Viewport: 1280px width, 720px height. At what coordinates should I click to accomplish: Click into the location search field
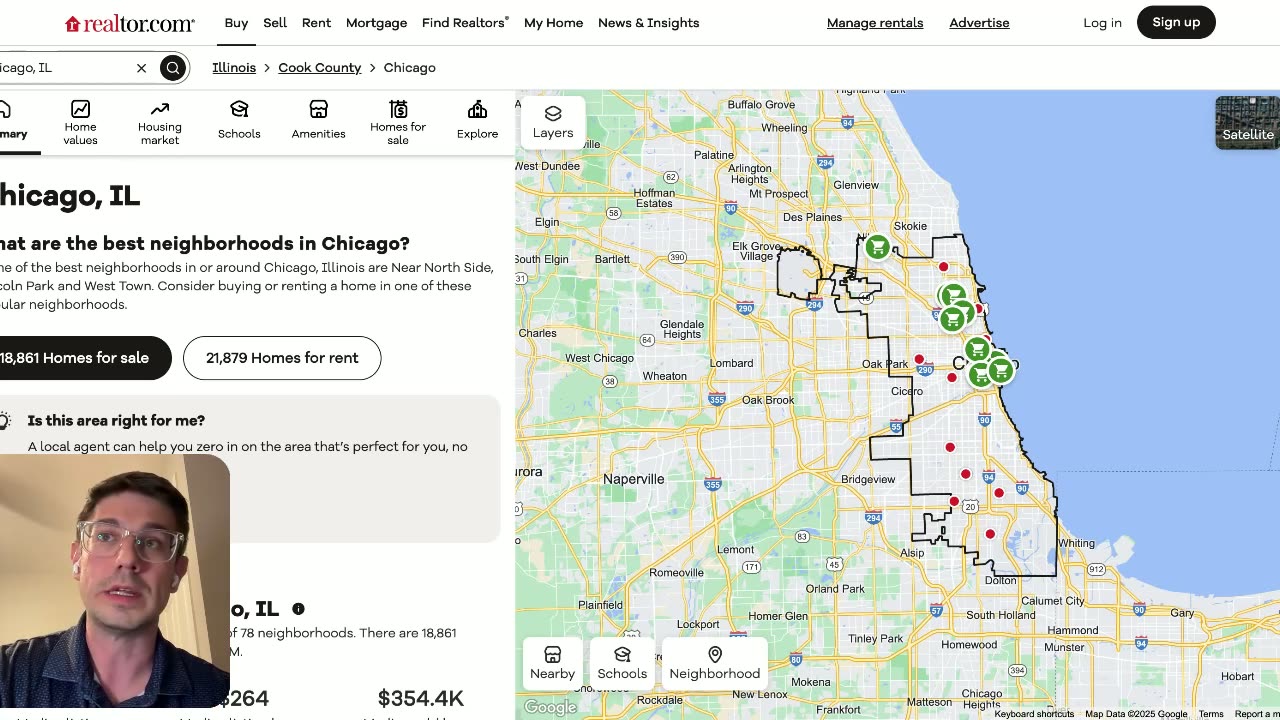point(65,68)
